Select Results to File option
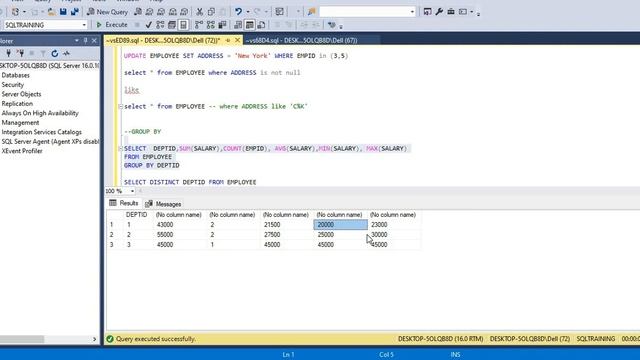The image size is (640, 360). pyautogui.click(x=261, y=25)
